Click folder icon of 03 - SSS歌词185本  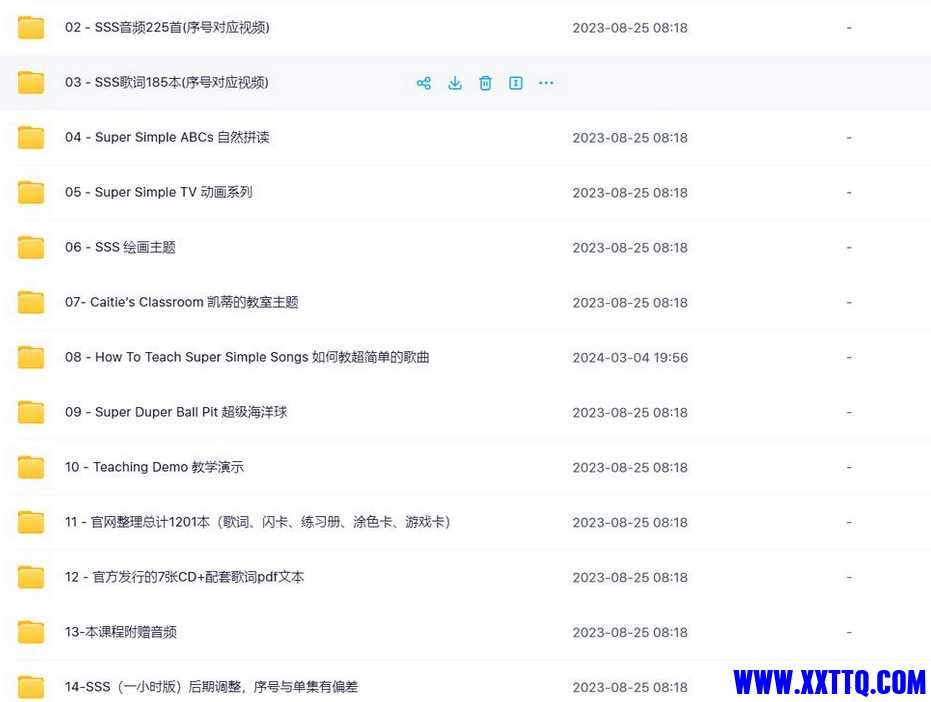[x=31, y=83]
